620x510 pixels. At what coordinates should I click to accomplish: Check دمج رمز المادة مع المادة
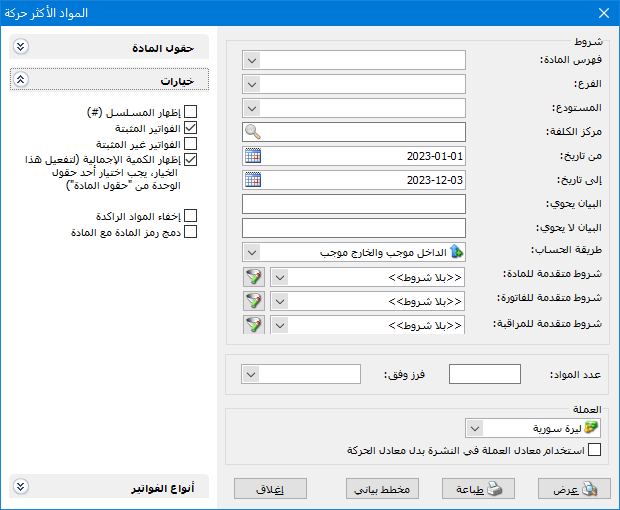pos(191,232)
